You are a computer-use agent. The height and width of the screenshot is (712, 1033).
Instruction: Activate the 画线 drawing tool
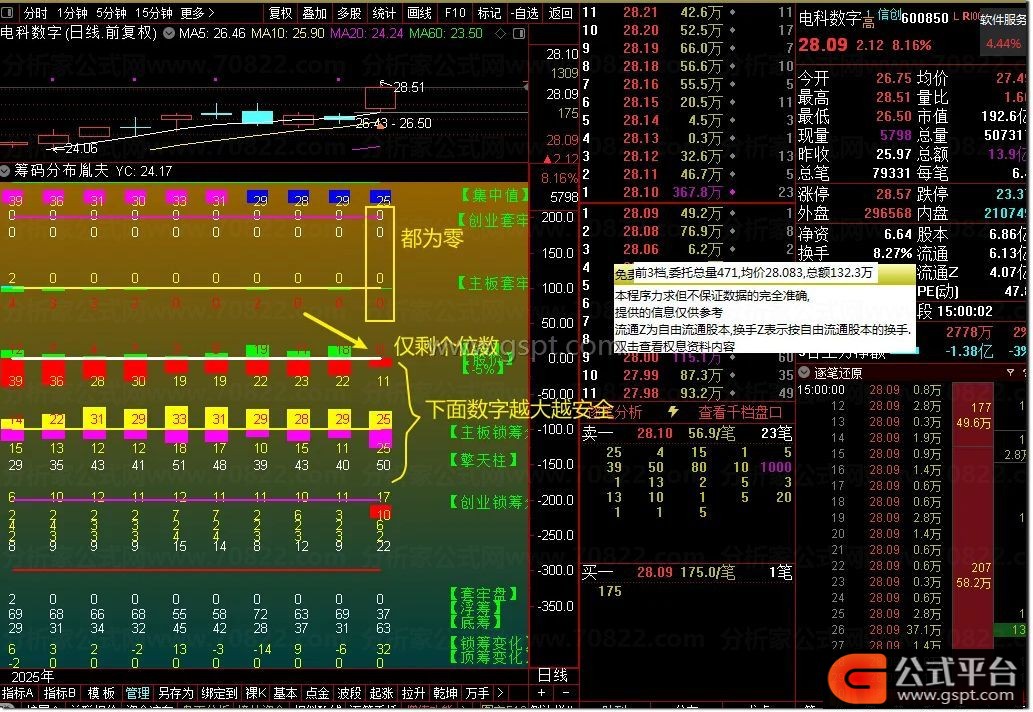[419, 13]
